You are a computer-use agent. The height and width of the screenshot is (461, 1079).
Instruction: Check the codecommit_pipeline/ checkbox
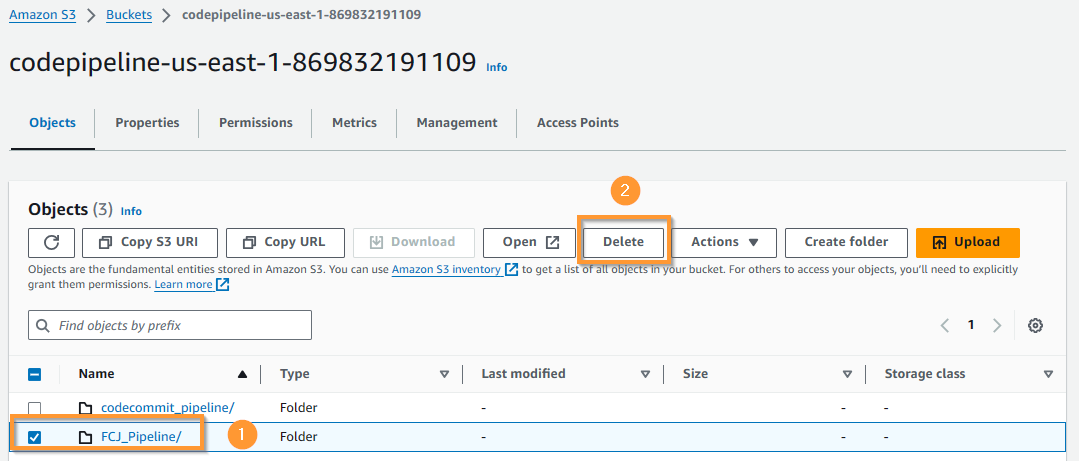(34, 408)
